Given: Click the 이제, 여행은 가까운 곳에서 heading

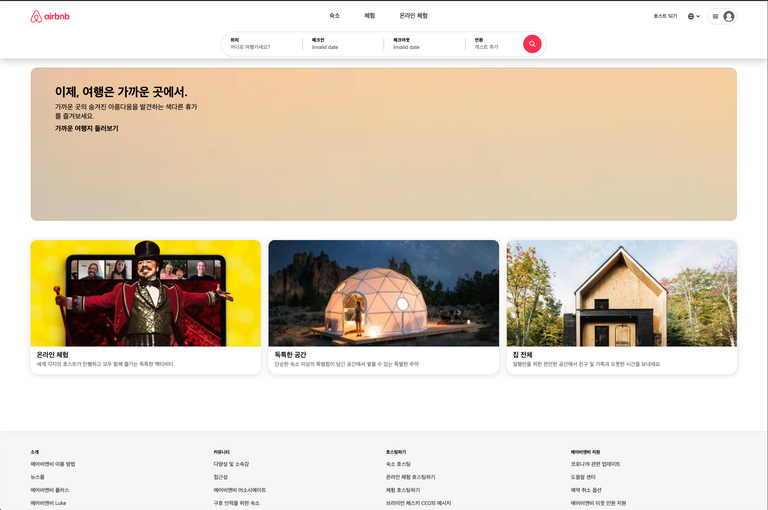Looking at the screenshot, I should coord(121,92).
